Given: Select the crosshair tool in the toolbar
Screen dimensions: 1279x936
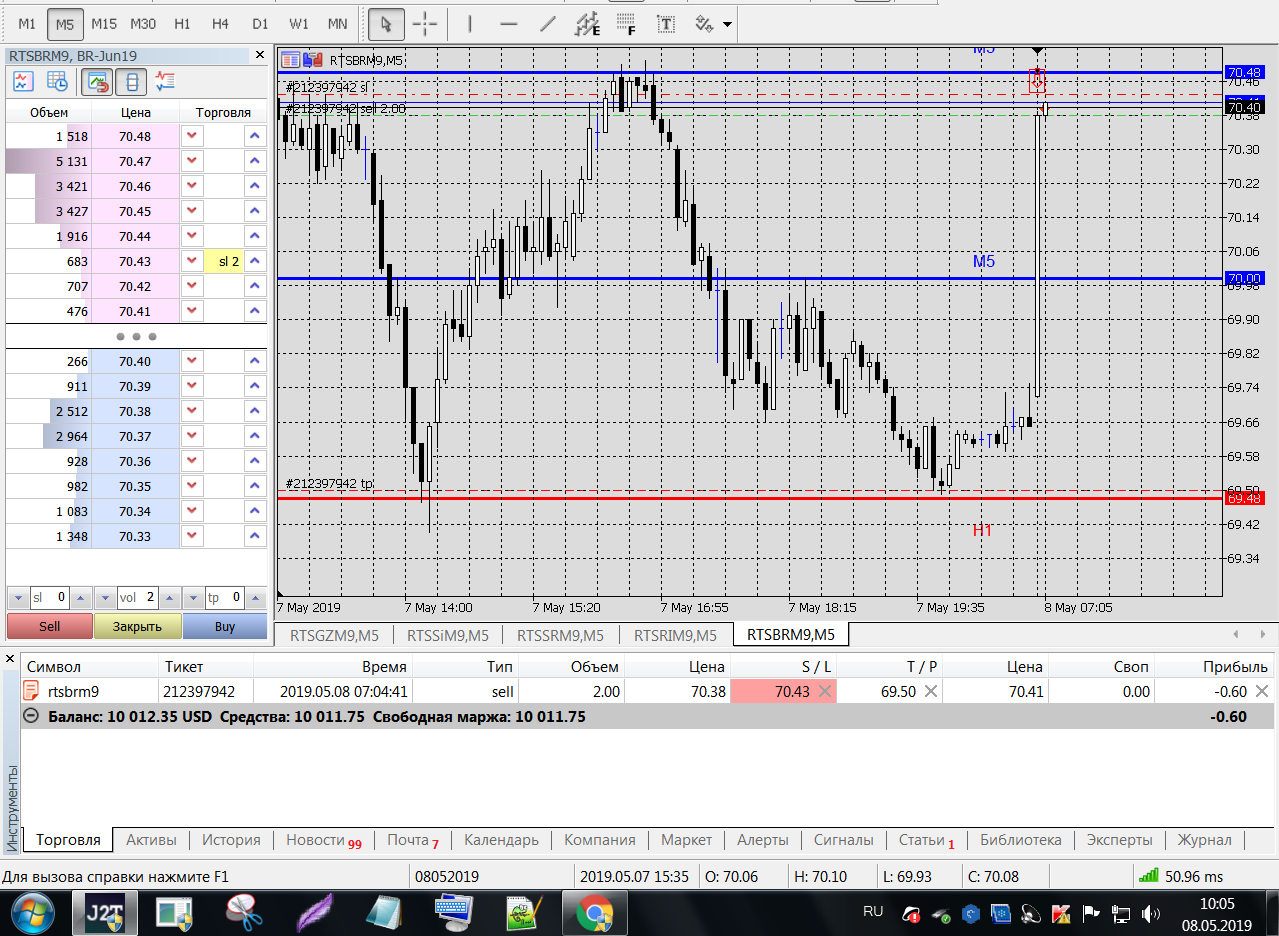Looking at the screenshot, I should (425, 23).
